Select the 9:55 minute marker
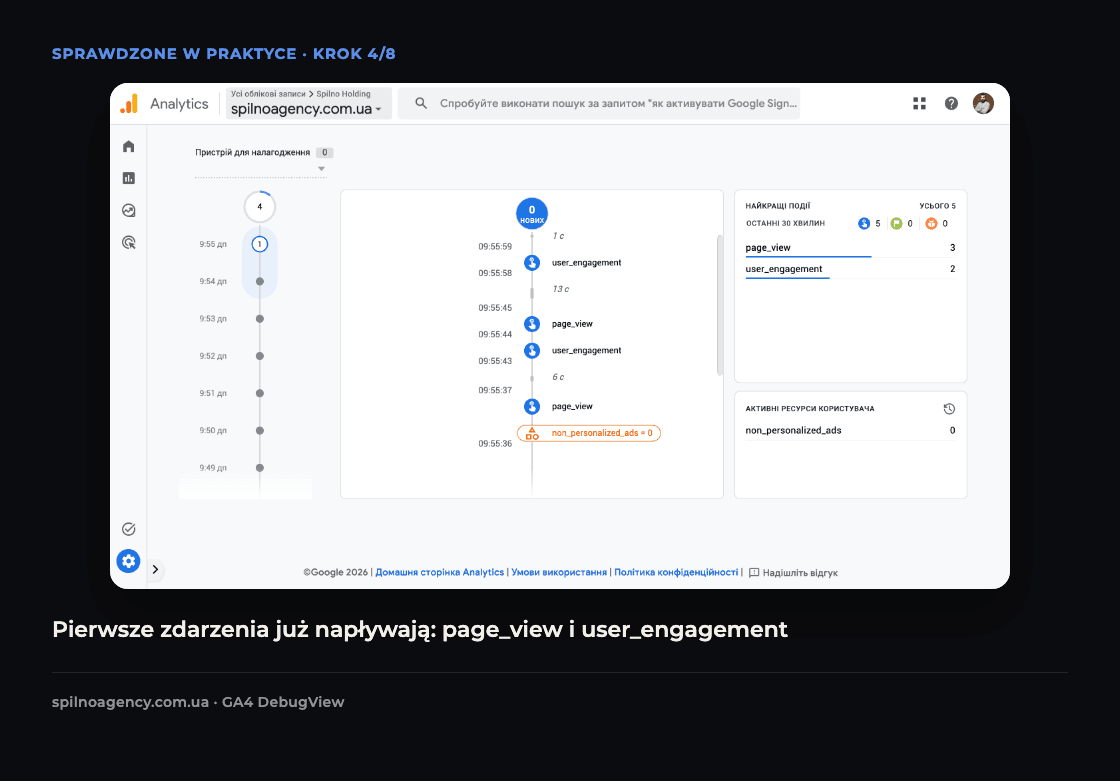1120x781 pixels. coord(259,244)
